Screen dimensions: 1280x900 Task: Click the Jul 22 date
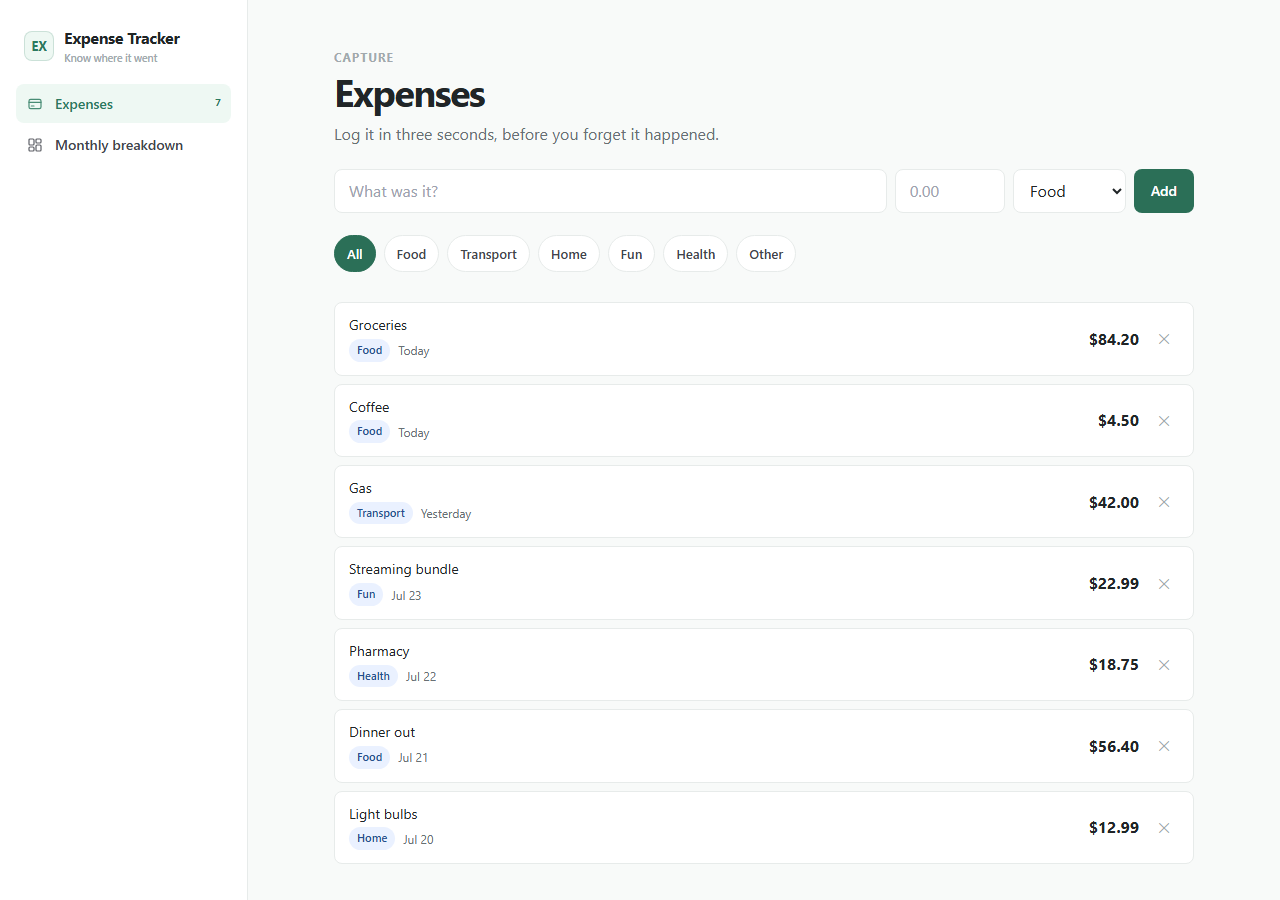(x=421, y=677)
